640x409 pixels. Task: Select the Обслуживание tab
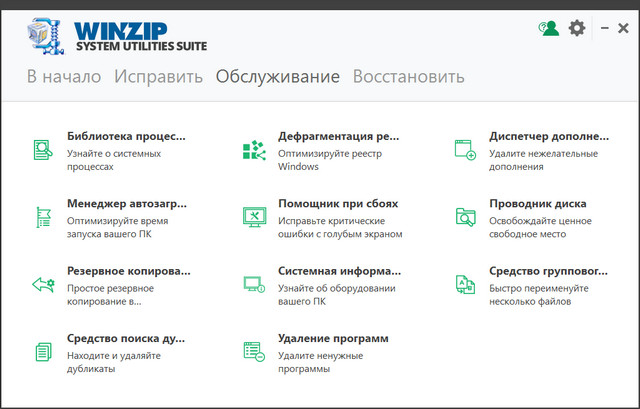[278, 77]
